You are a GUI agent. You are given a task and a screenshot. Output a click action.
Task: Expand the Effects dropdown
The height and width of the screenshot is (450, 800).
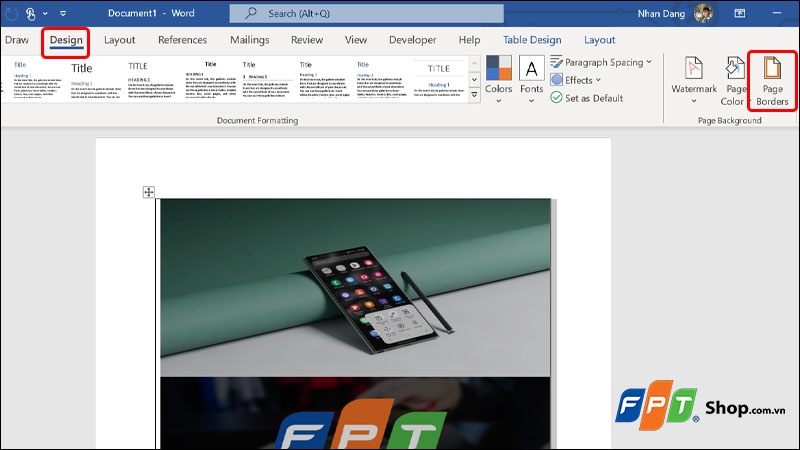point(579,80)
